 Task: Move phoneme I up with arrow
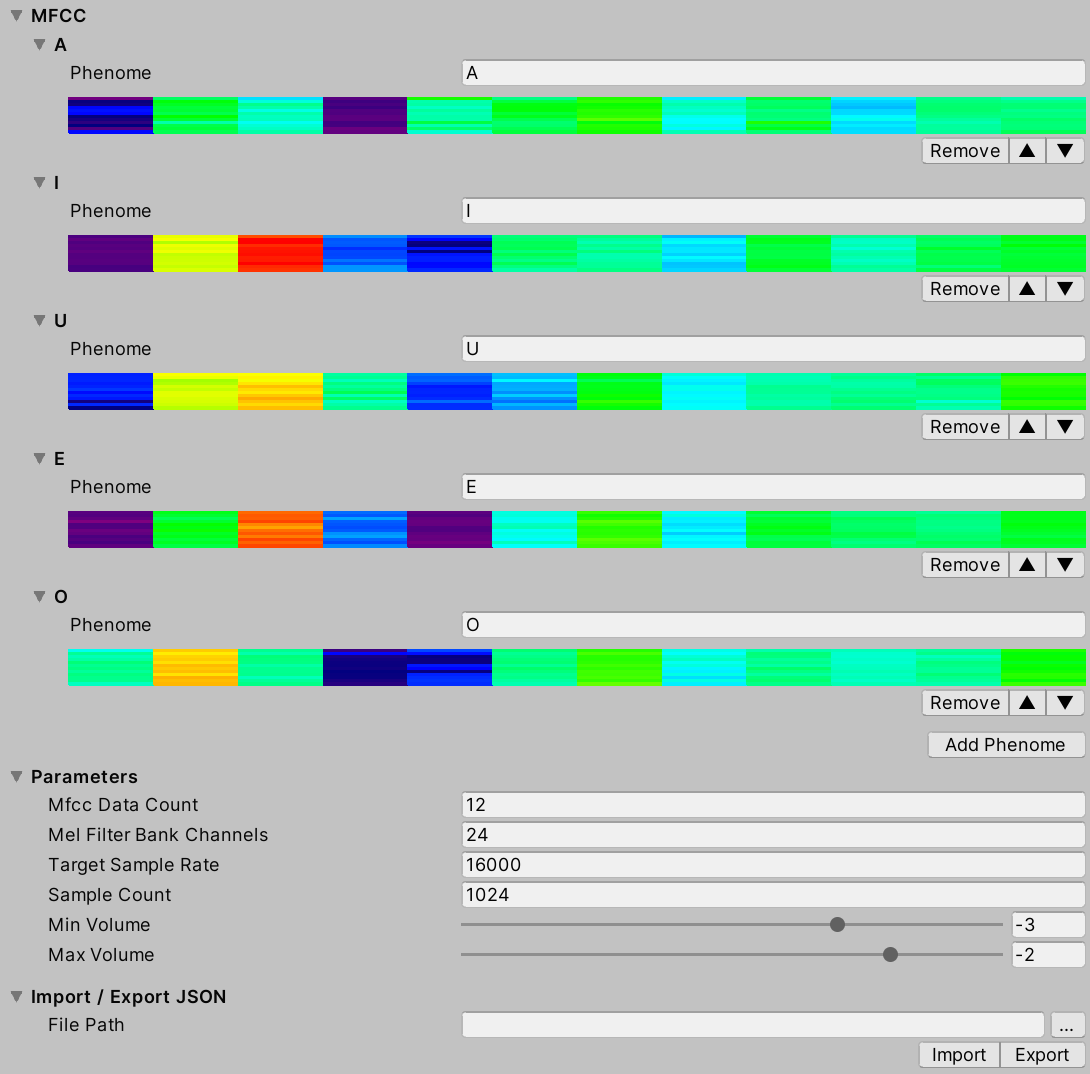(1027, 288)
